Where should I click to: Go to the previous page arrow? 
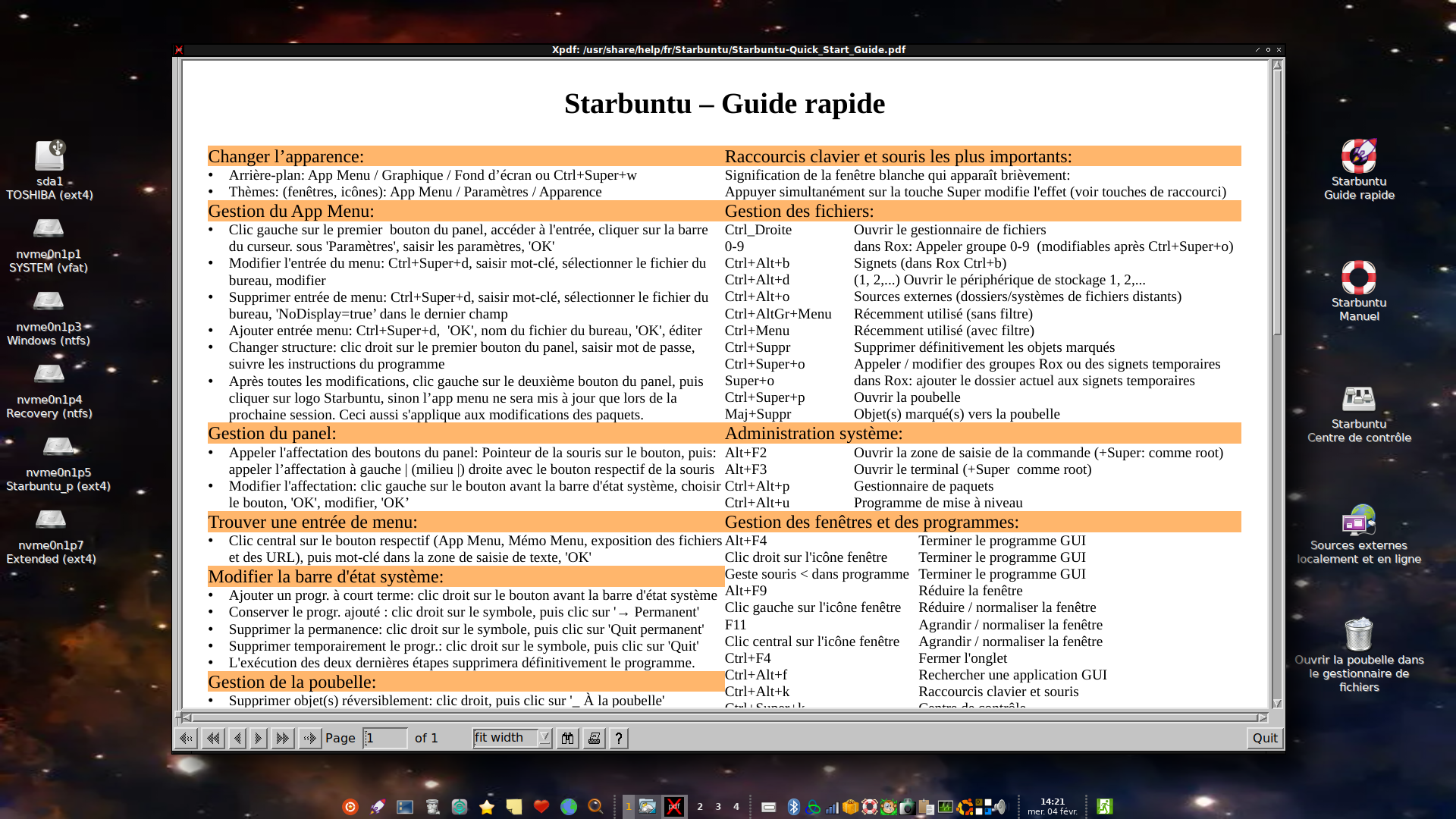237,738
